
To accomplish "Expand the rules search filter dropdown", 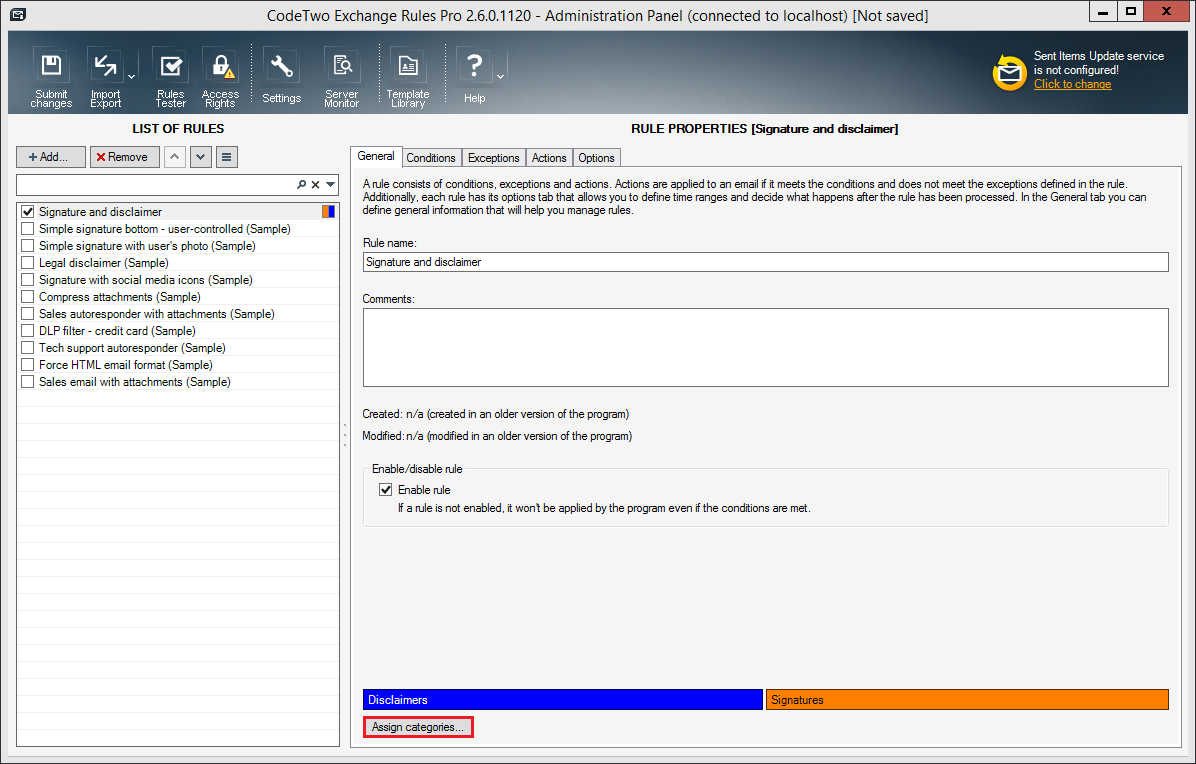I will click(x=330, y=185).
